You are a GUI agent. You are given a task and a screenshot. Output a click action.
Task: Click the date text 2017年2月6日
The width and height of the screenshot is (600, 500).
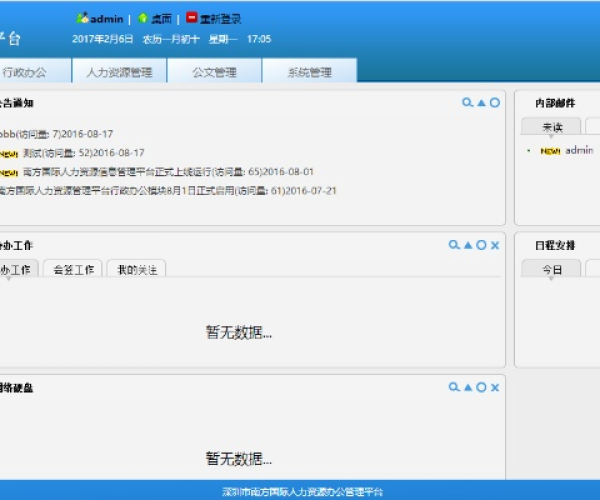point(103,39)
